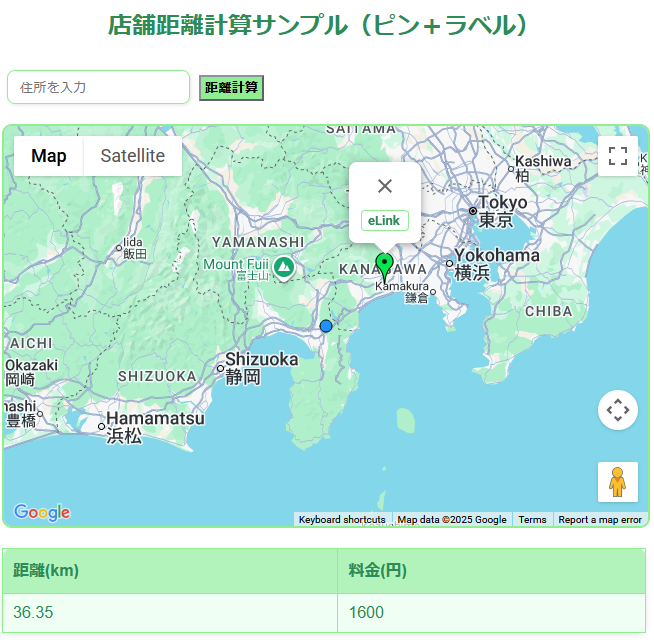Click the Street View pegman icon
The height and width of the screenshot is (644, 654).
click(x=618, y=482)
